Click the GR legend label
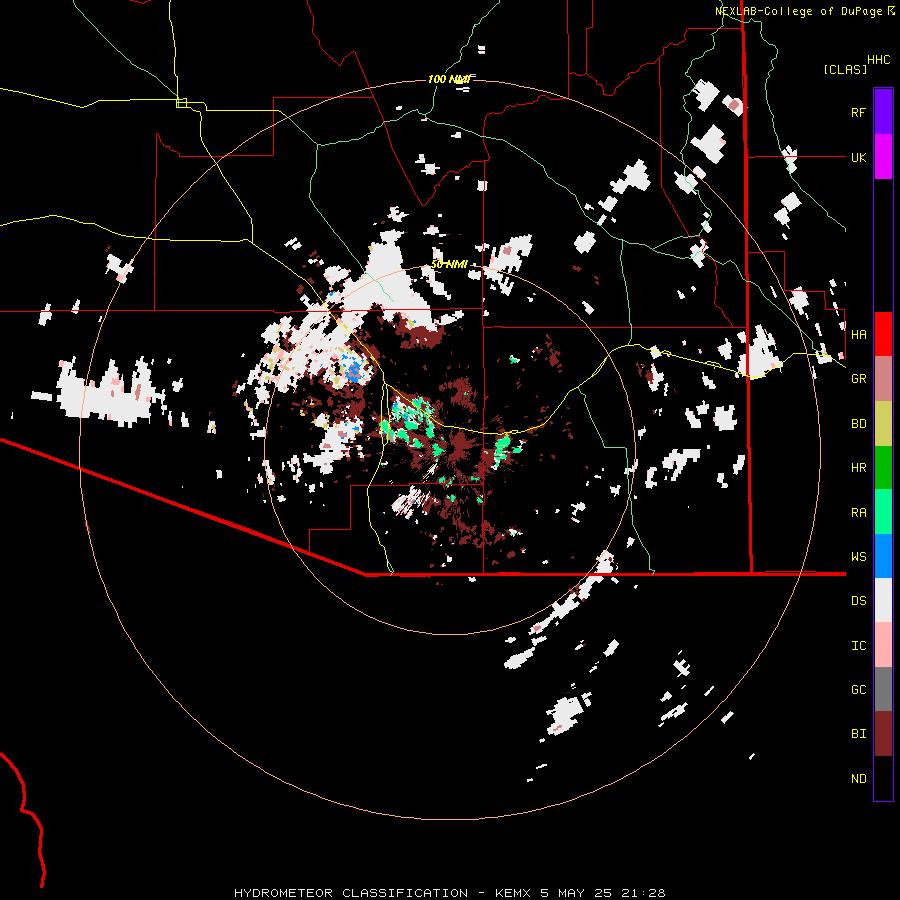Image resolution: width=900 pixels, height=900 pixels. coord(858,379)
